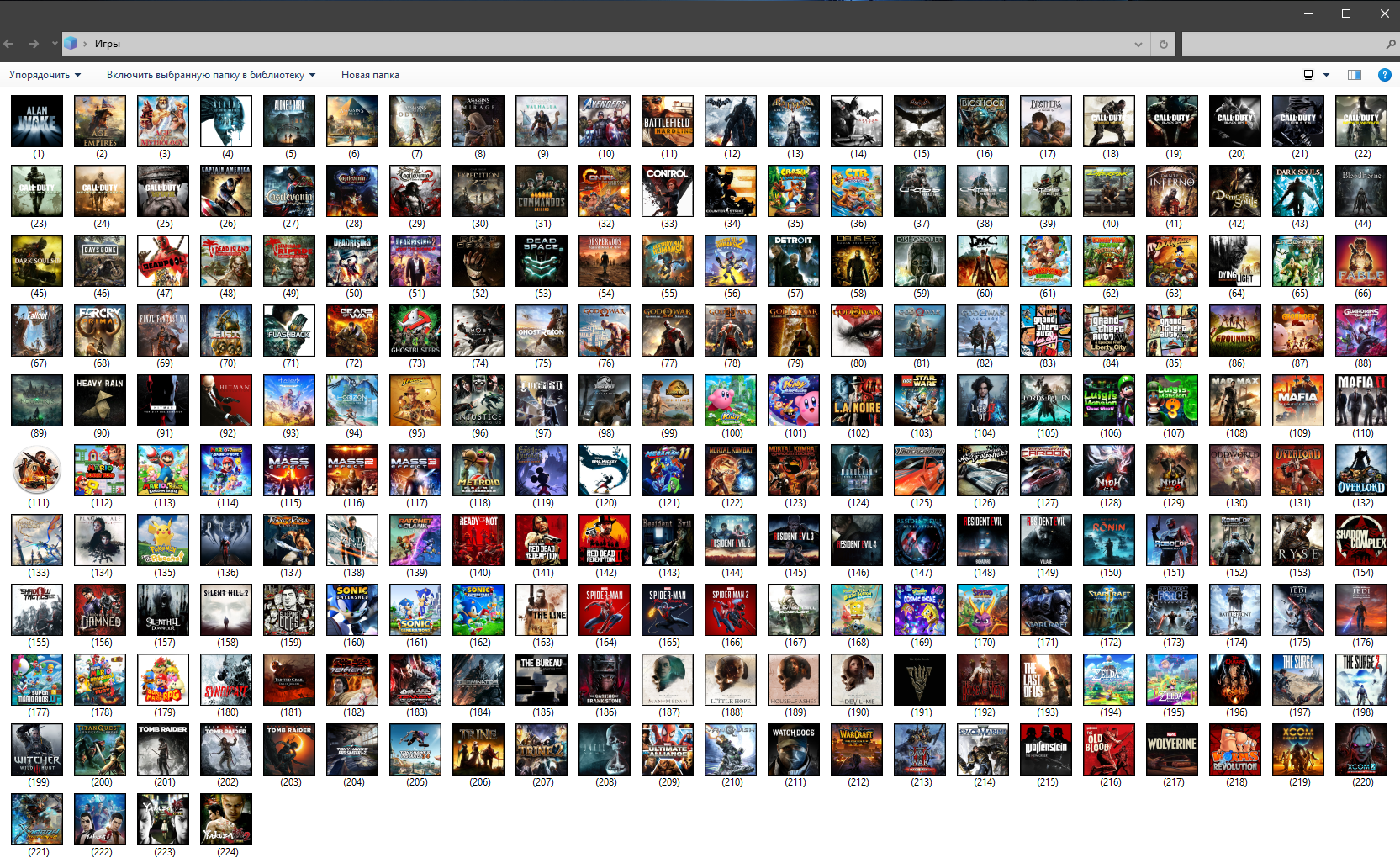Select the Ryse folder icon (153)

point(1298,540)
